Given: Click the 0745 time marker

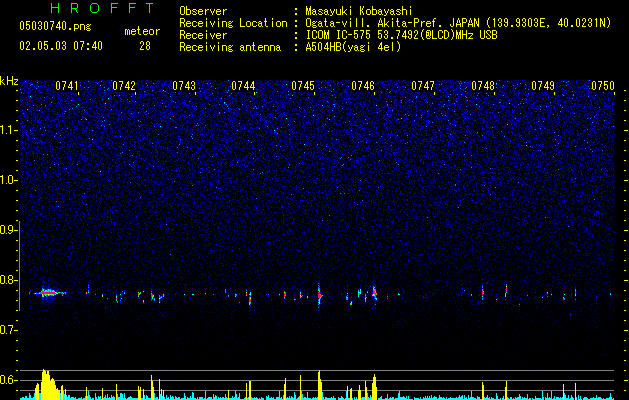Looking at the screenshot, I should tap(303, 86).
